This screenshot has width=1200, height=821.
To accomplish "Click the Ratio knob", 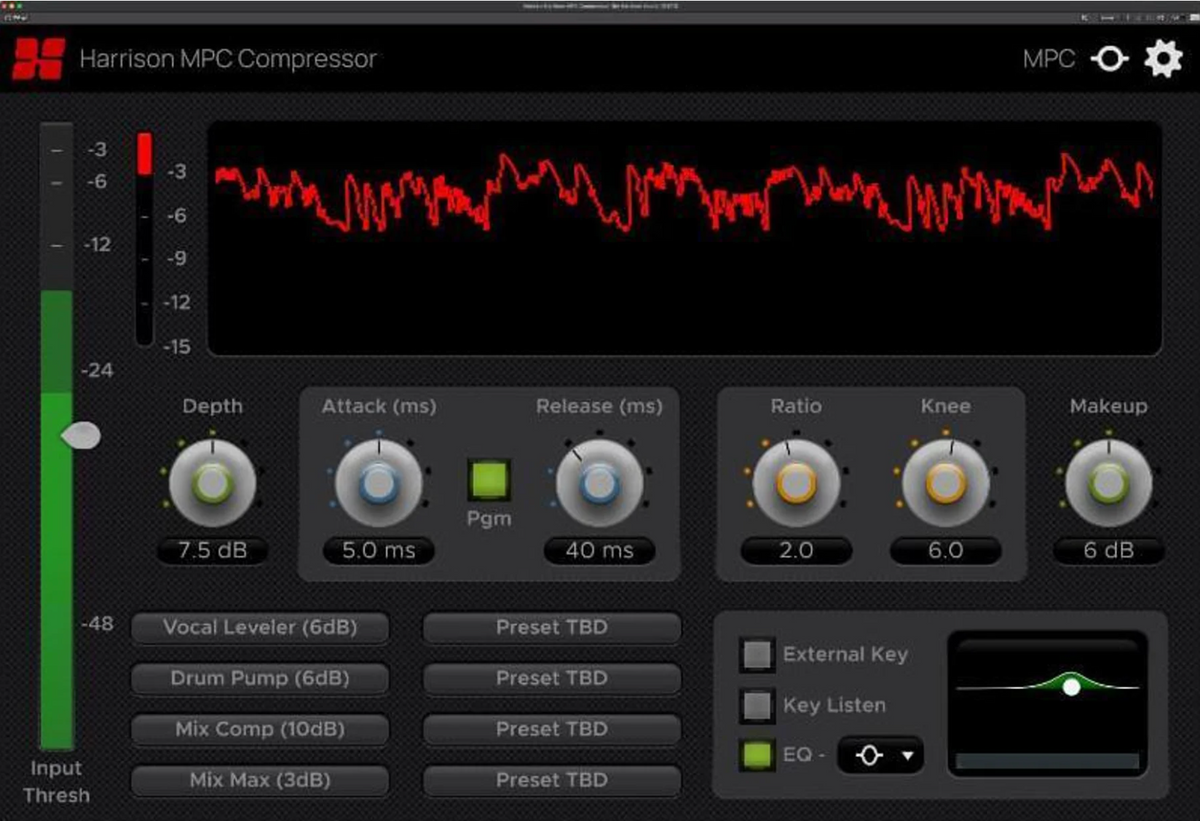I will pos(795,483).
